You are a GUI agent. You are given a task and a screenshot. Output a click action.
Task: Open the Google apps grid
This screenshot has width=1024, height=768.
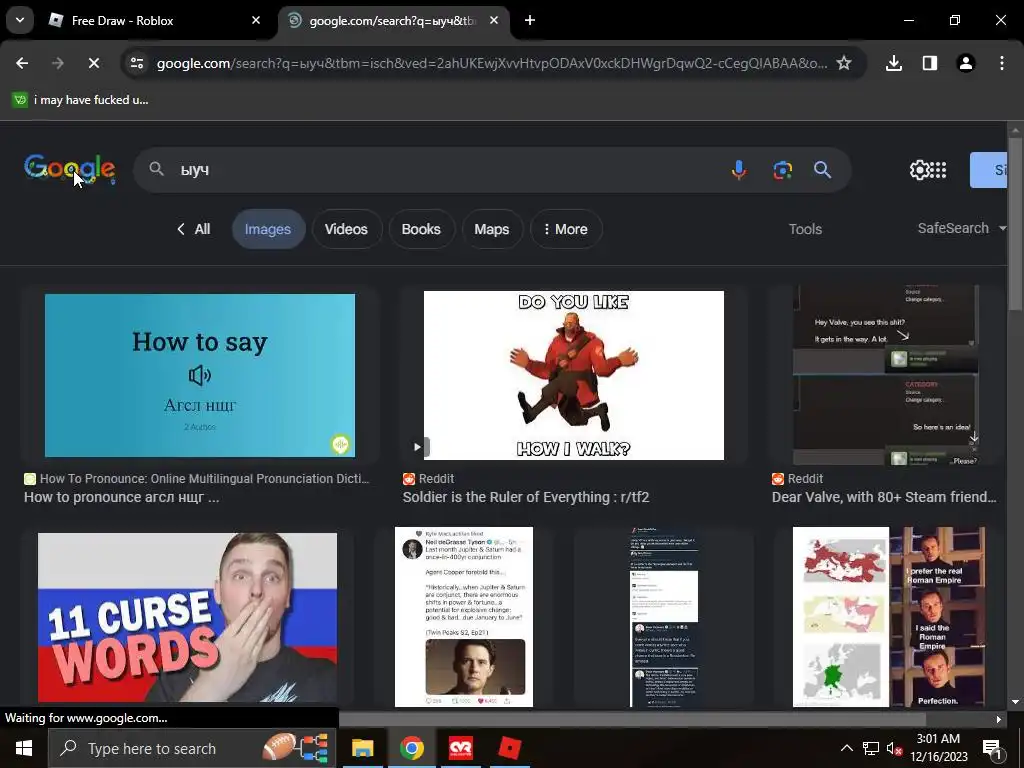pyautogui.click(x=938, y=170)
